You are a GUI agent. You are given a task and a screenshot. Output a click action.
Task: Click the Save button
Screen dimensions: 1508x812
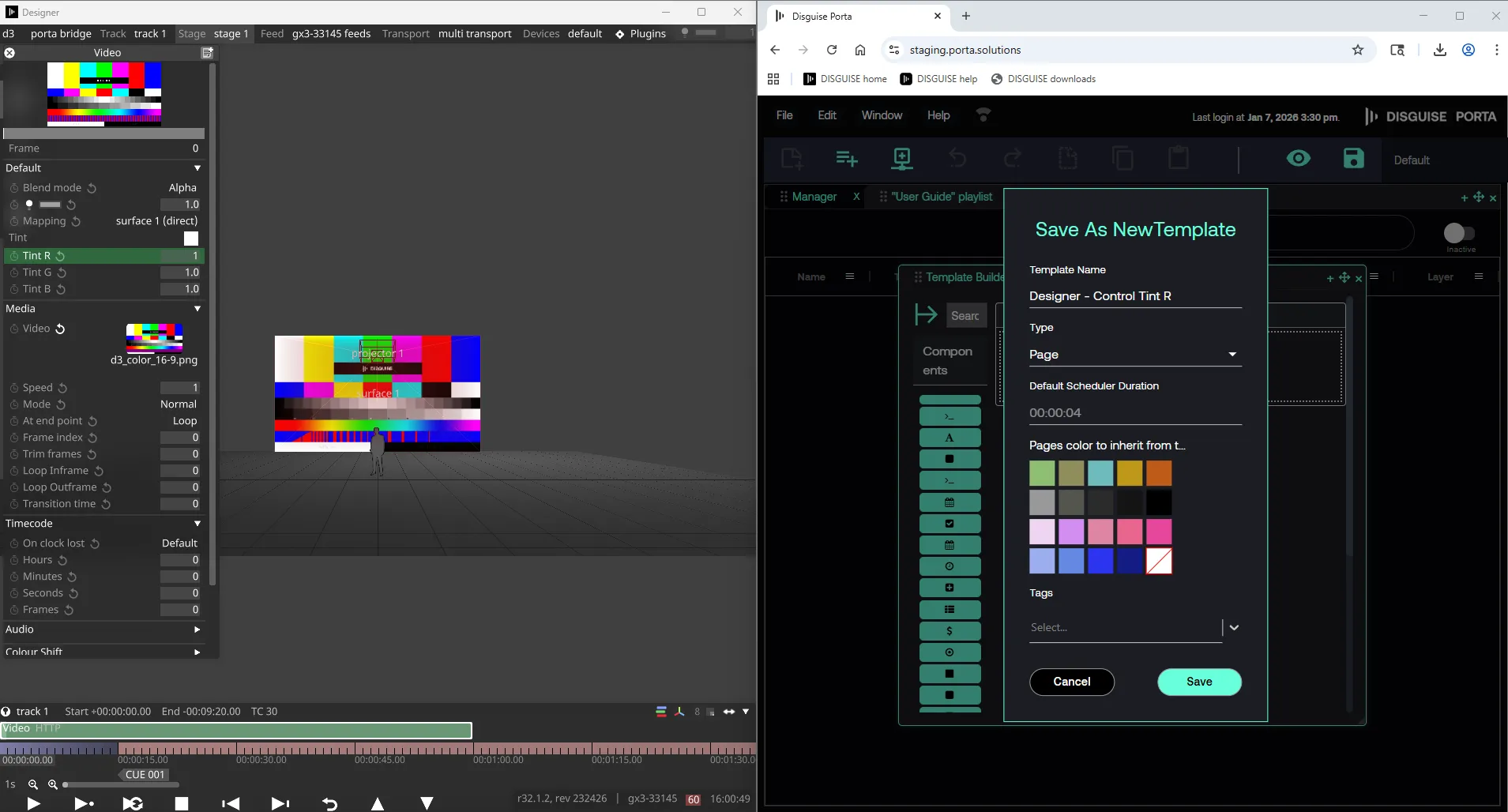point(1198,682)
